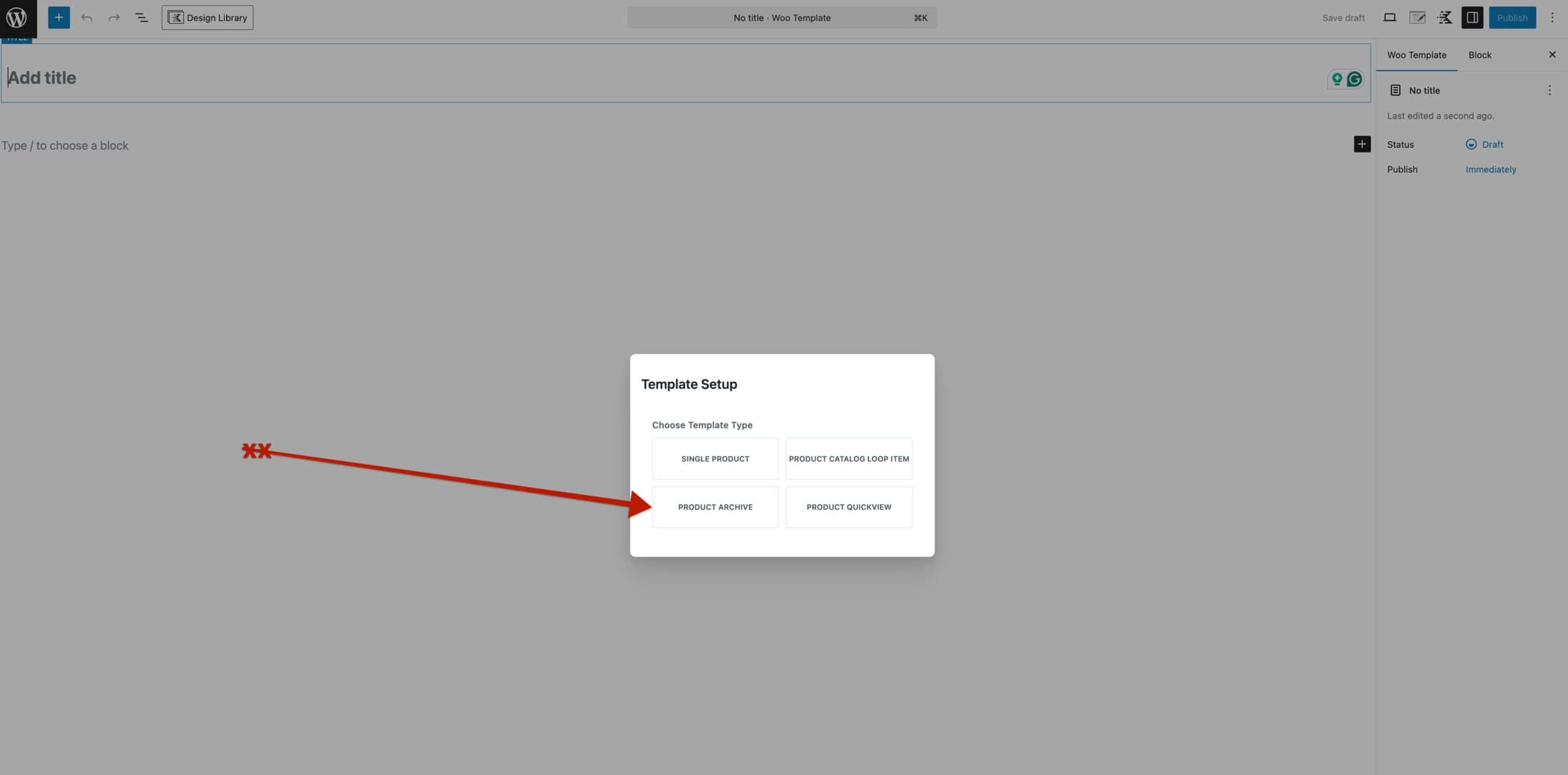1568x775 pixels.
Task: Click the Grammarly icon in title field
Action: [1354, 79]
